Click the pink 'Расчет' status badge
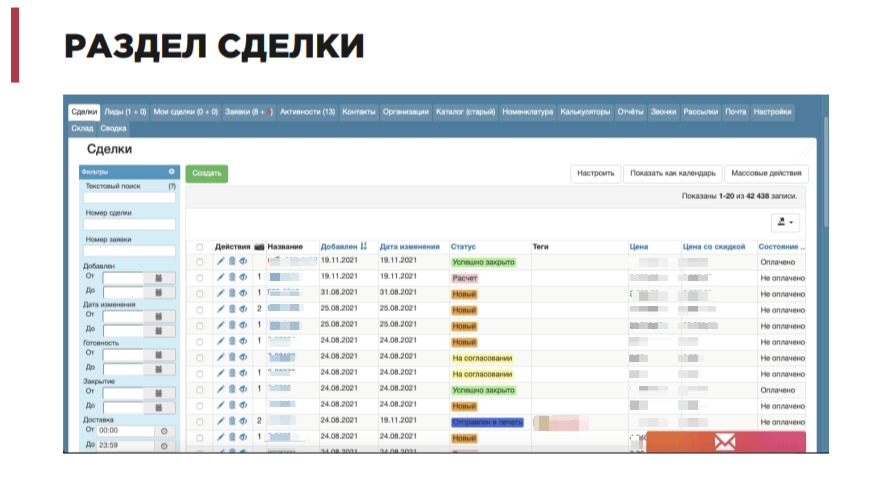The height and width of the screenshot is (480, 886). 465,278
